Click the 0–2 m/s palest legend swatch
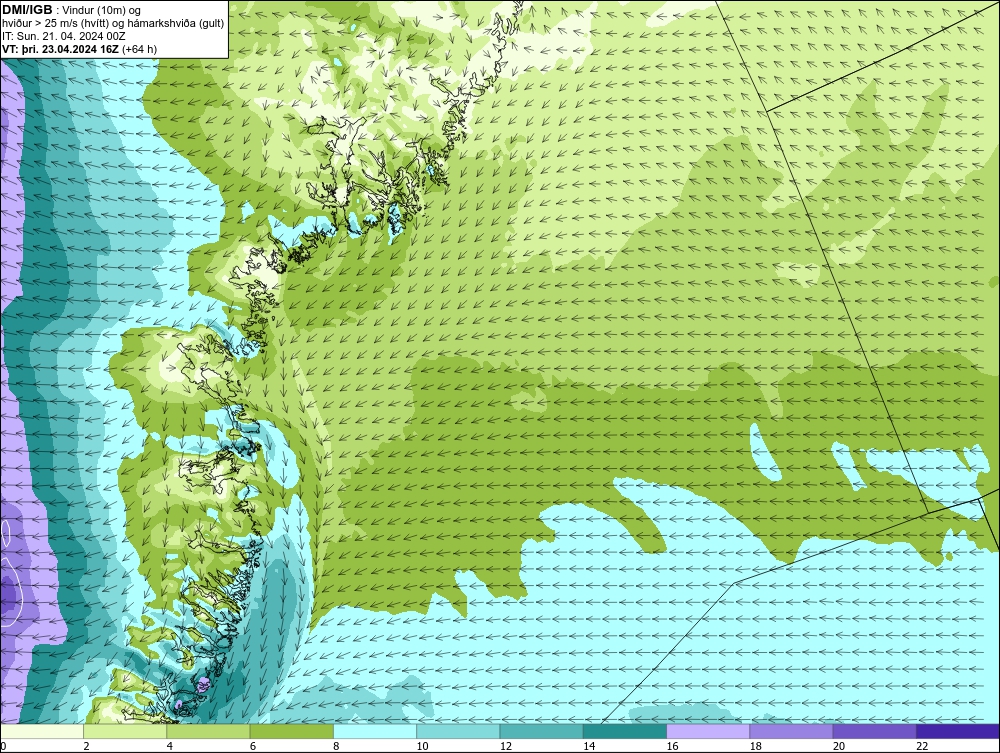The height and width of the screenshot is (753, 1000). 42,731
